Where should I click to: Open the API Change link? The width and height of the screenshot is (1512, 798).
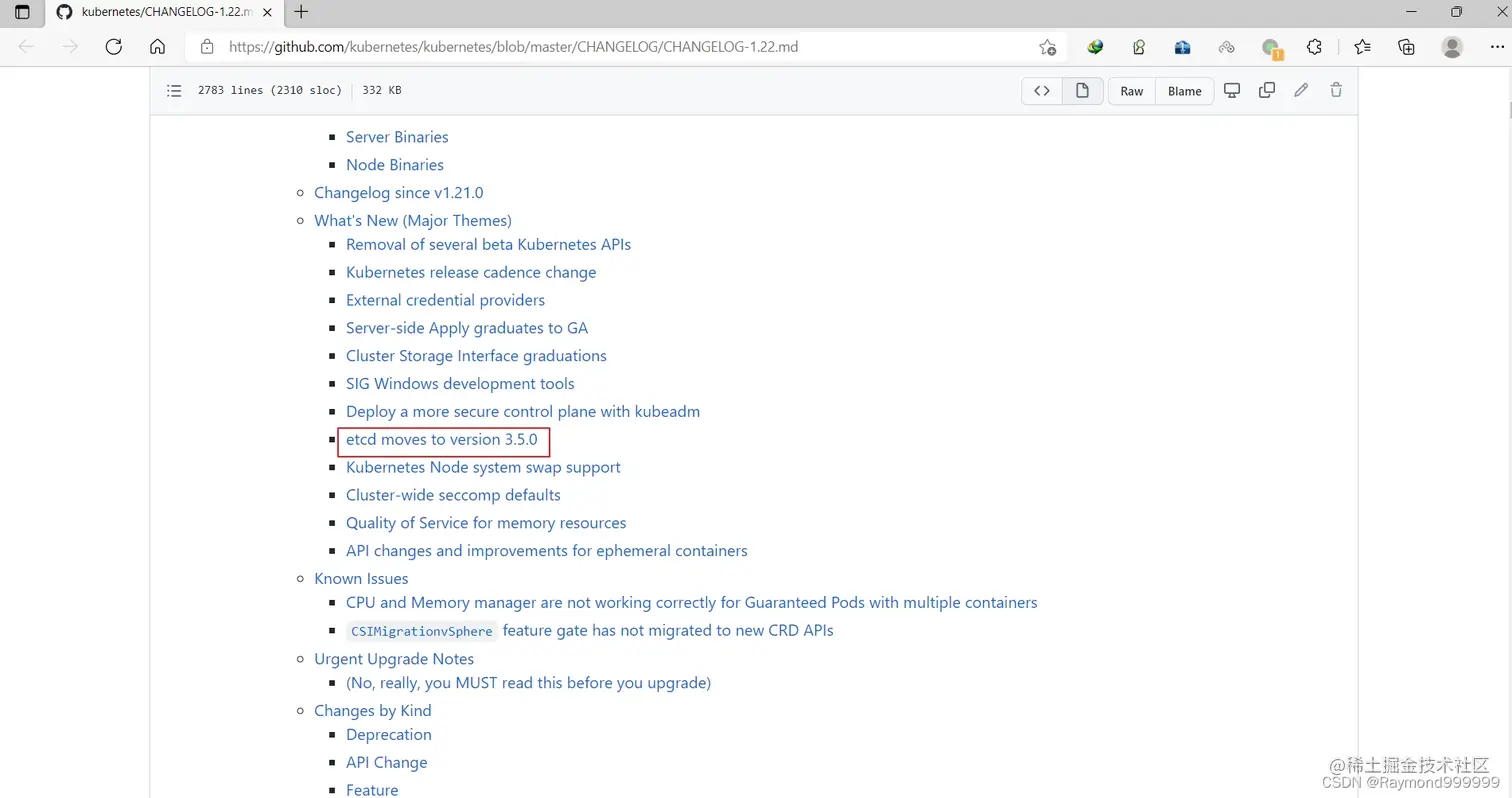coord(386,763)
